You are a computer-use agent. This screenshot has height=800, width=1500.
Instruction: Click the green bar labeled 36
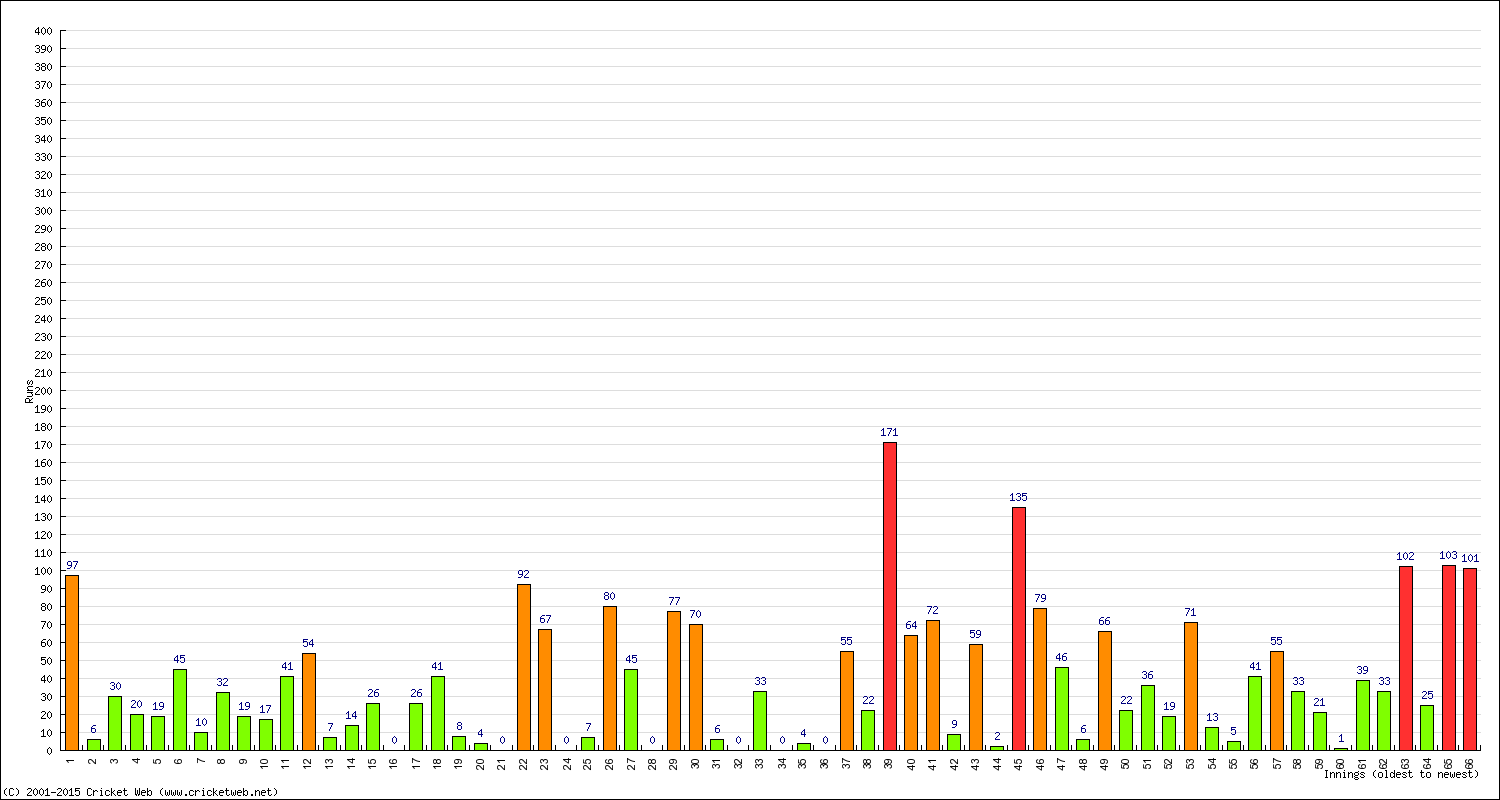point(1147,717)
